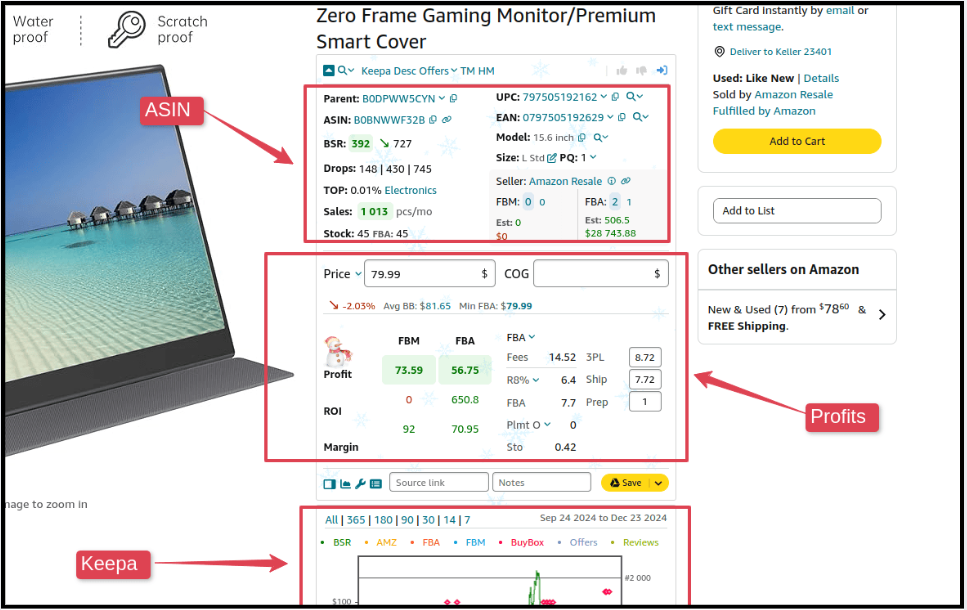Click the thumbs up icon in extension header
The image size is (967, 610).
[x=622, y=71]
